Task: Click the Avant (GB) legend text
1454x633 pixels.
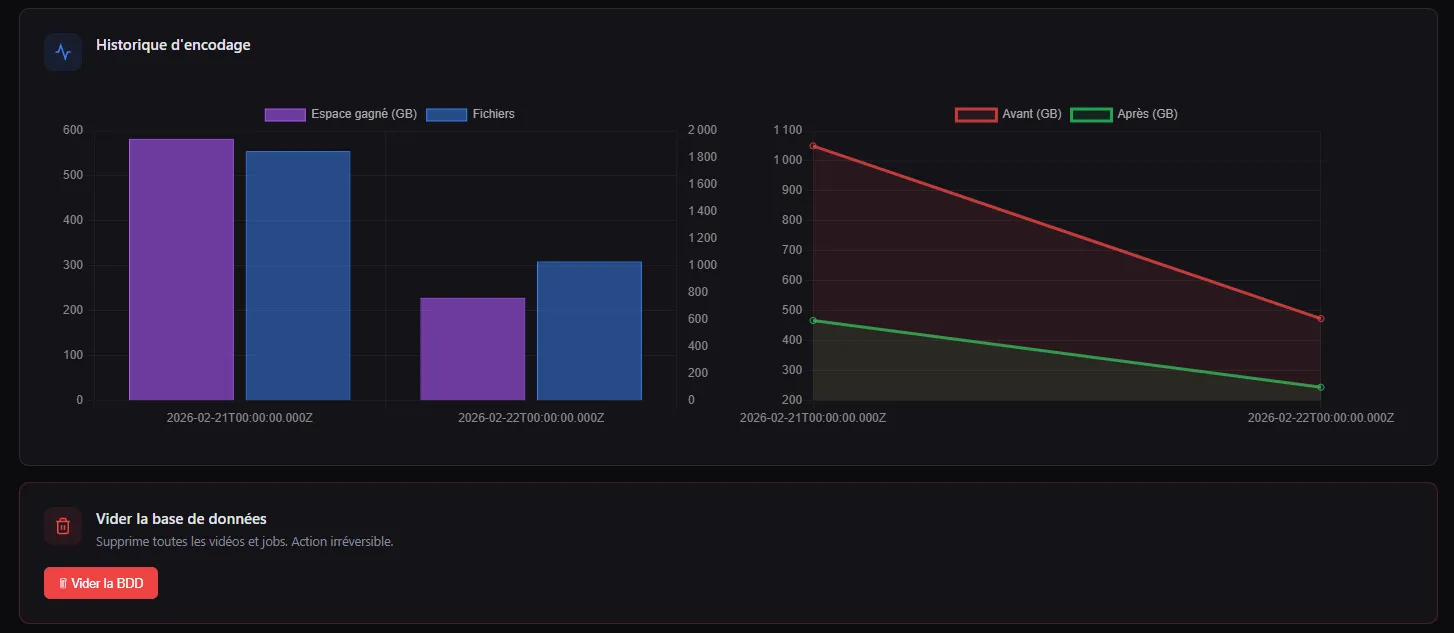Action: (x=1032, y=114)
